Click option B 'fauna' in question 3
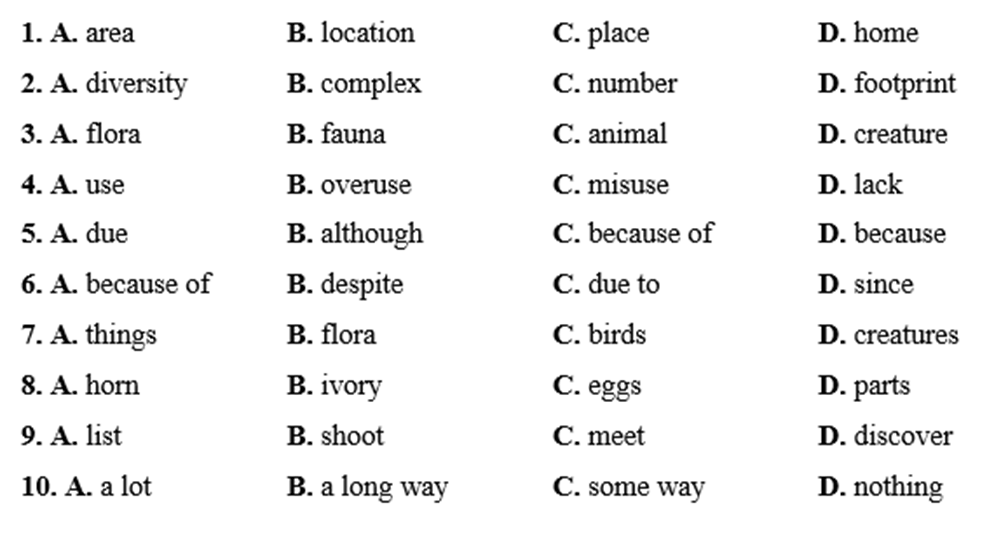Screen dimensions: 1008x541 tap(352, 134)
